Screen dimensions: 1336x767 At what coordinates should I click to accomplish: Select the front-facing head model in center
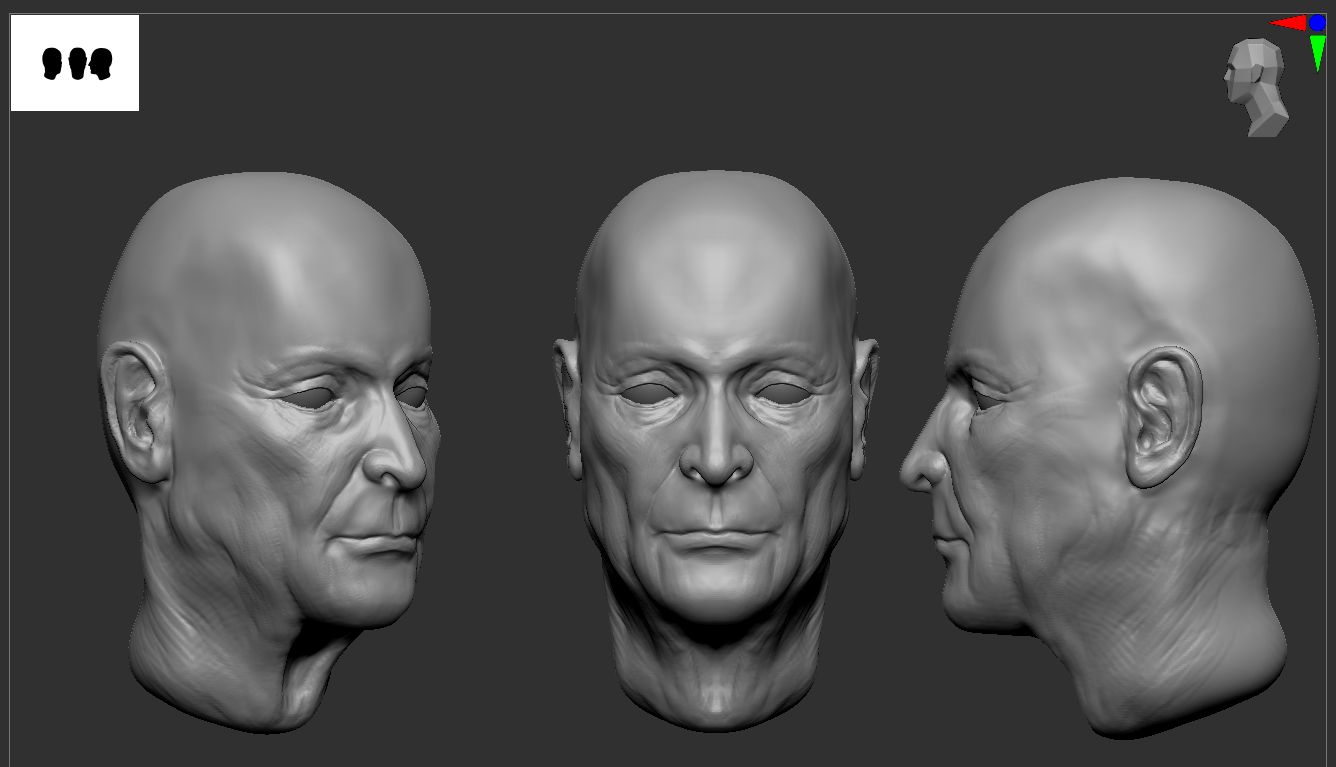pos(715,449)
